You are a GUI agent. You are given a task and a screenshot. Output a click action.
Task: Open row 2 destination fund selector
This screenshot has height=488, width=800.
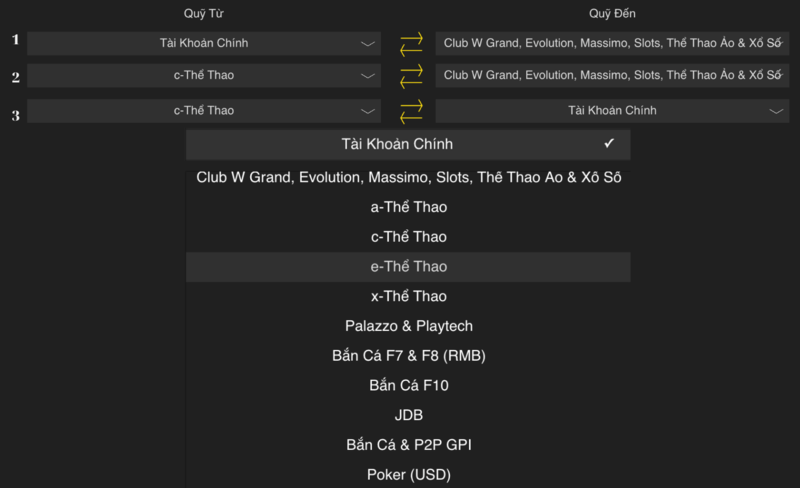[x=611, y=76]
